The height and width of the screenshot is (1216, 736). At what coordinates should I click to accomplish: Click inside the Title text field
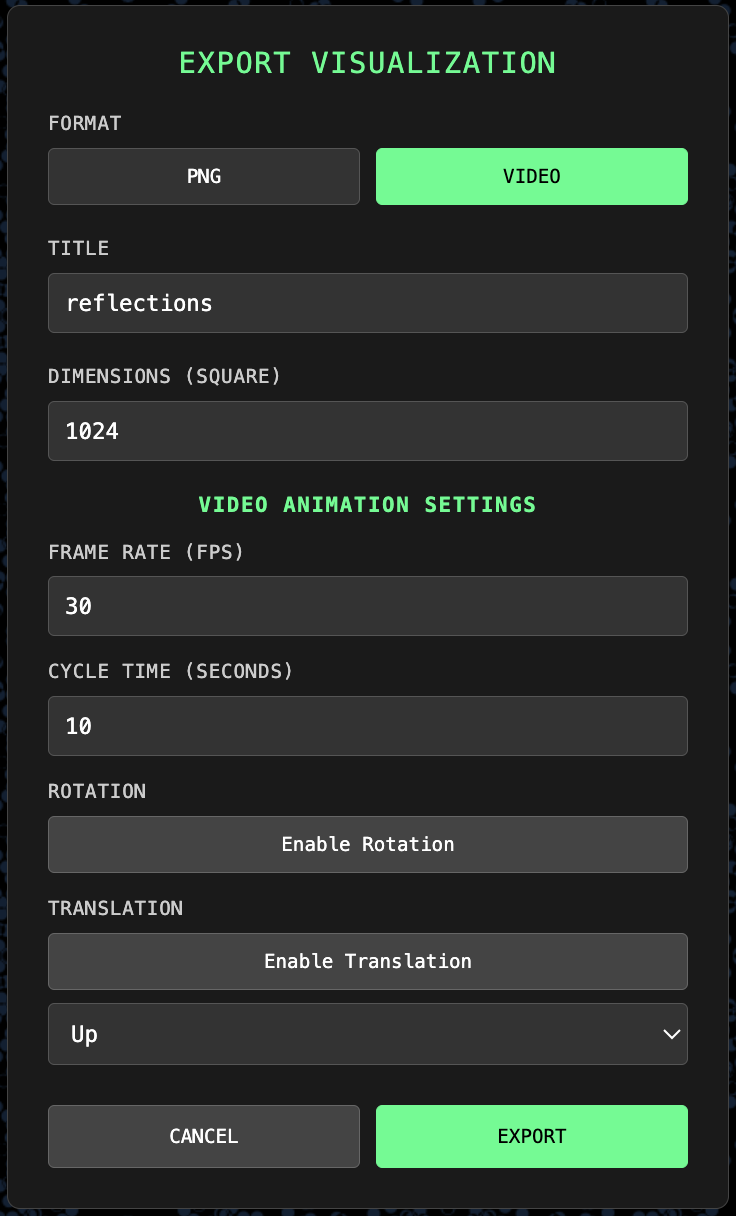[x=367, y=303]
